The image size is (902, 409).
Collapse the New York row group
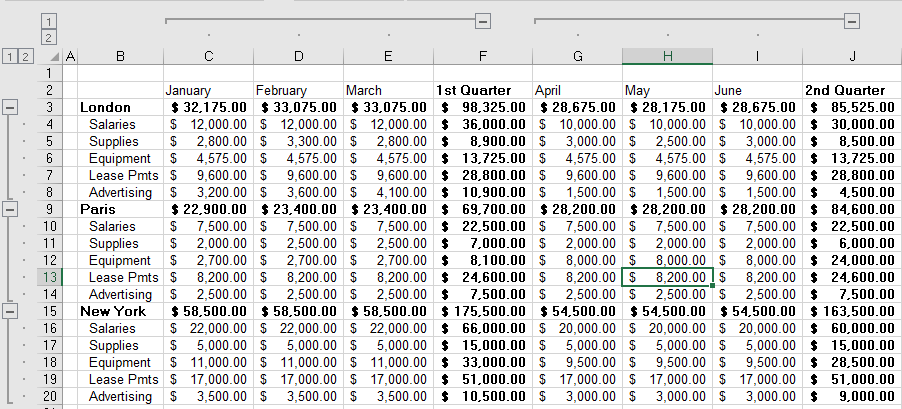point(11,311)
